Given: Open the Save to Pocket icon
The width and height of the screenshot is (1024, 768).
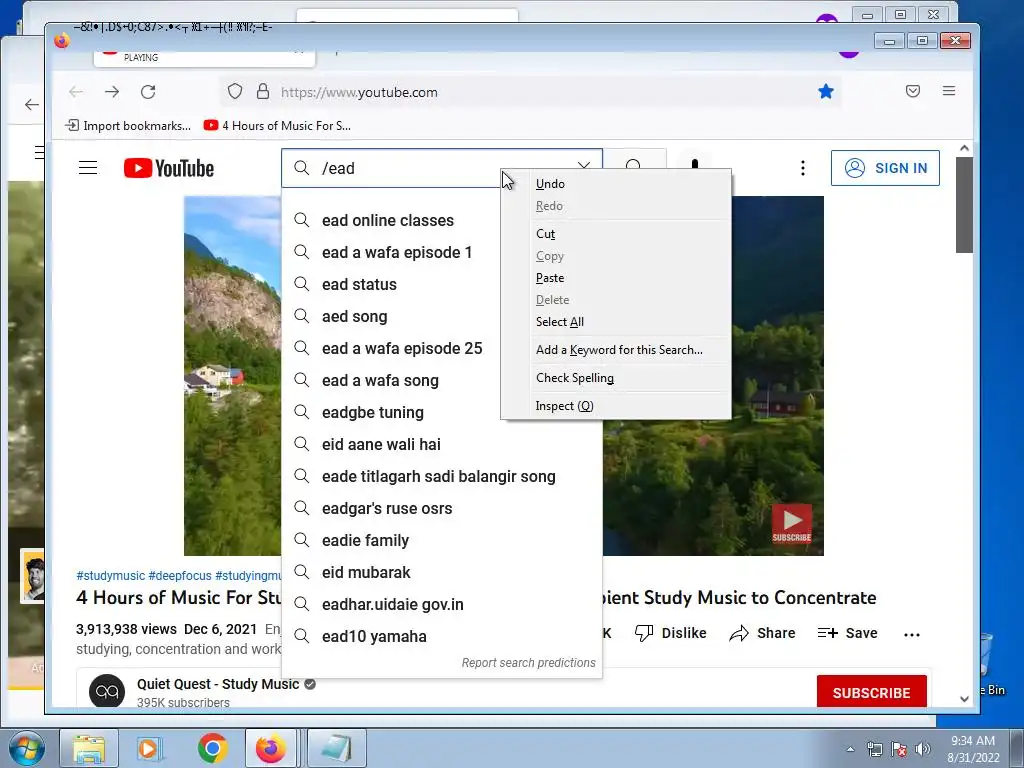Looking at the screenshot, I should (913, 91).
